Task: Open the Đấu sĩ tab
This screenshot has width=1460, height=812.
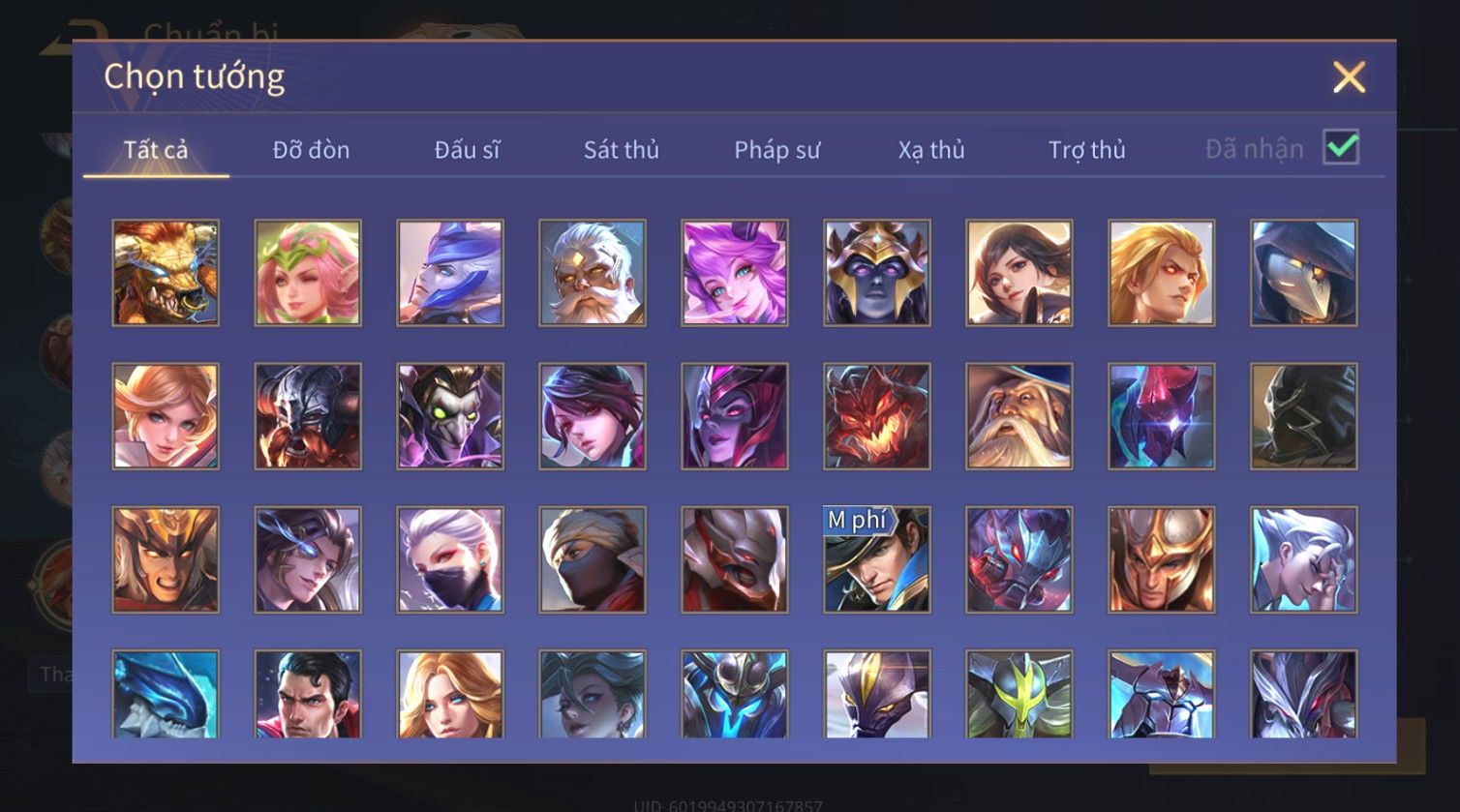Action: (467, 150)
